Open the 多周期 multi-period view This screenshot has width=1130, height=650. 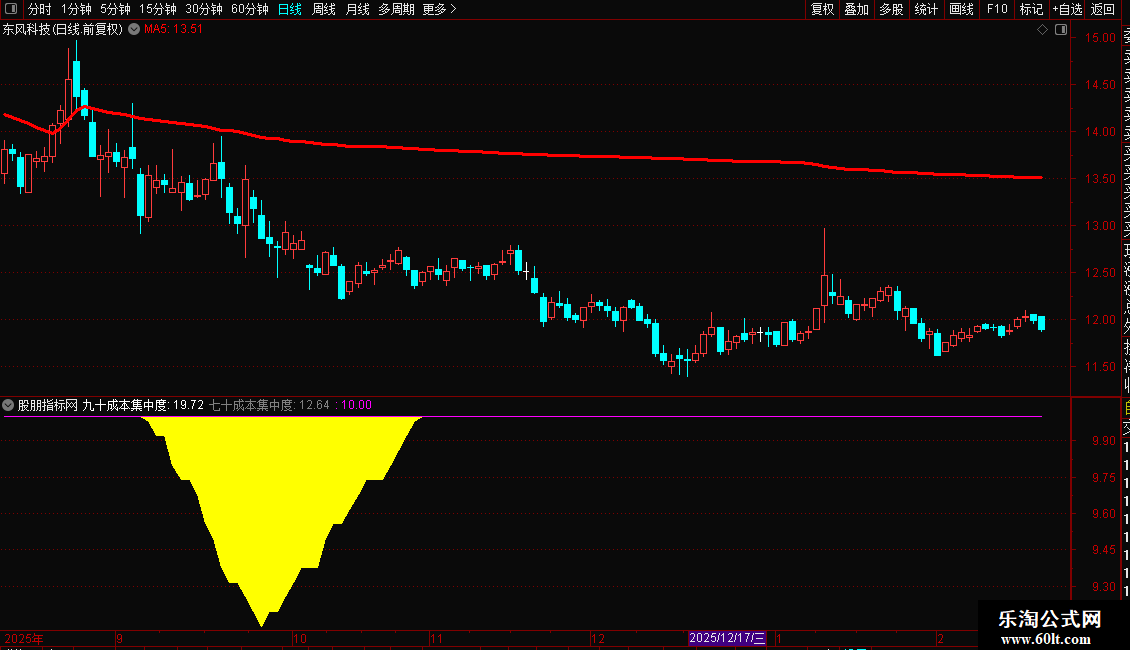396,9
